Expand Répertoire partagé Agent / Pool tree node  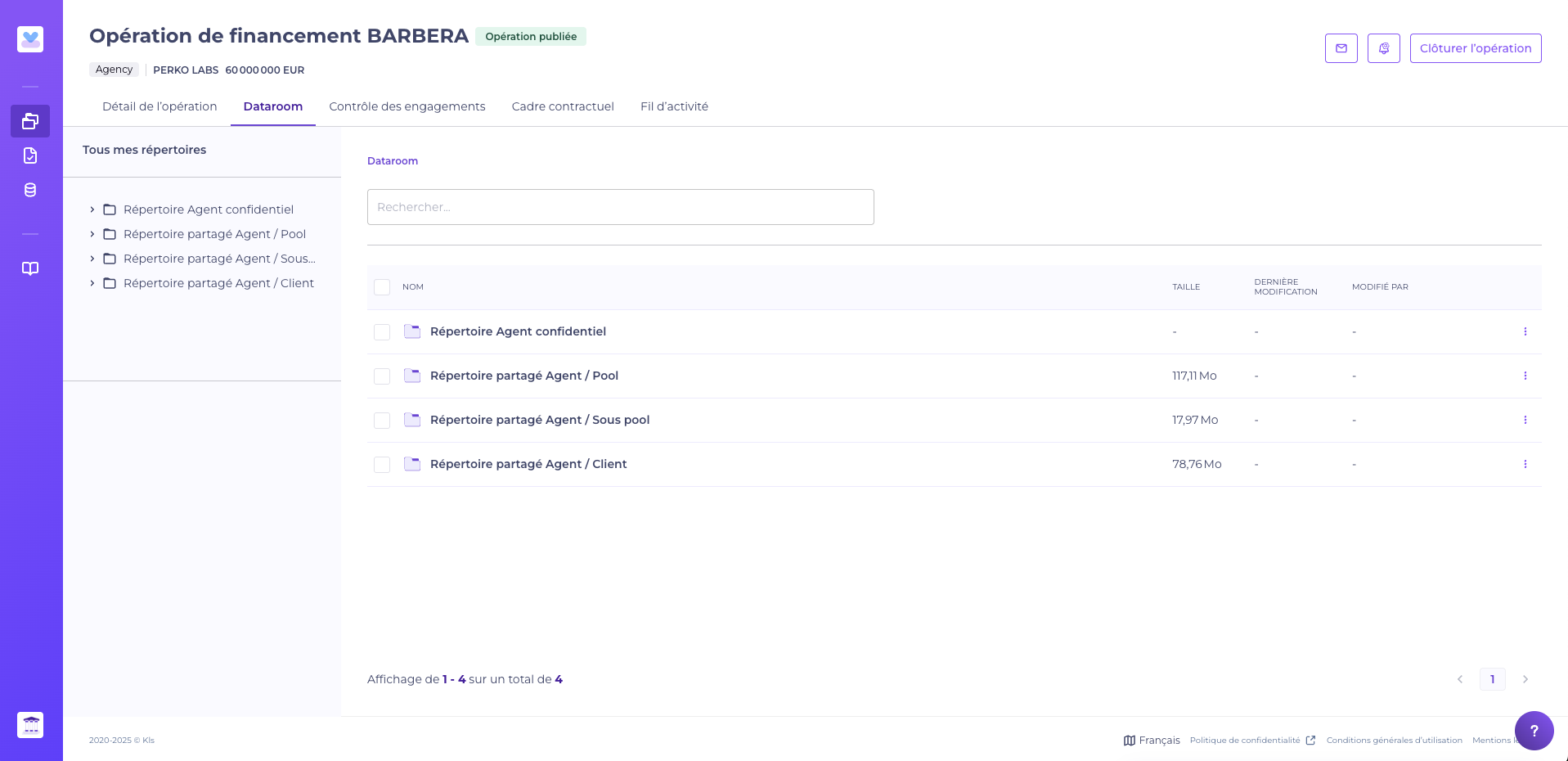pos(92,234)
